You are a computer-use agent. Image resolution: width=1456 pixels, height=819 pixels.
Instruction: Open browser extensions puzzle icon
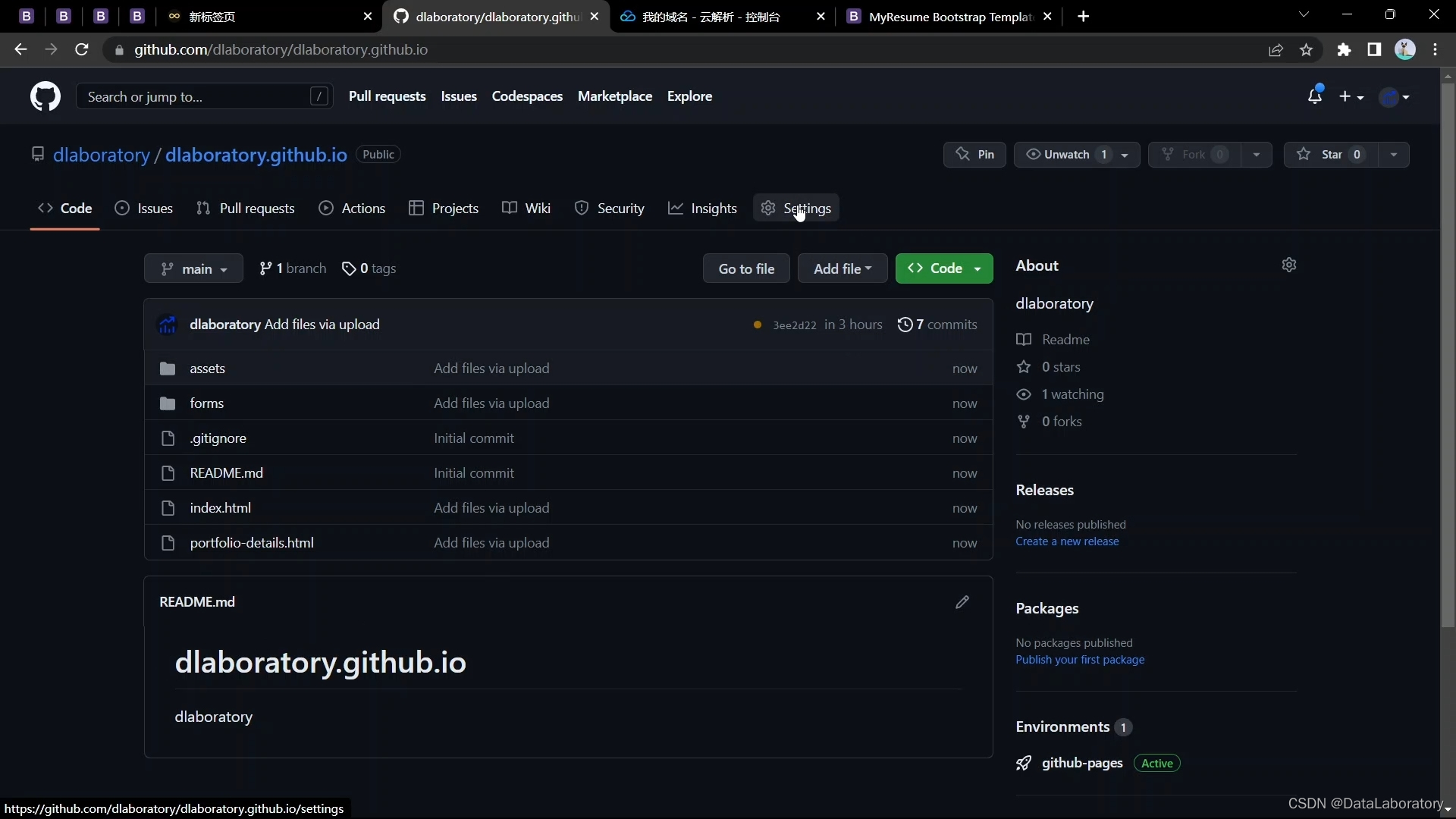pyautogui.click(x=1344, y=50)
